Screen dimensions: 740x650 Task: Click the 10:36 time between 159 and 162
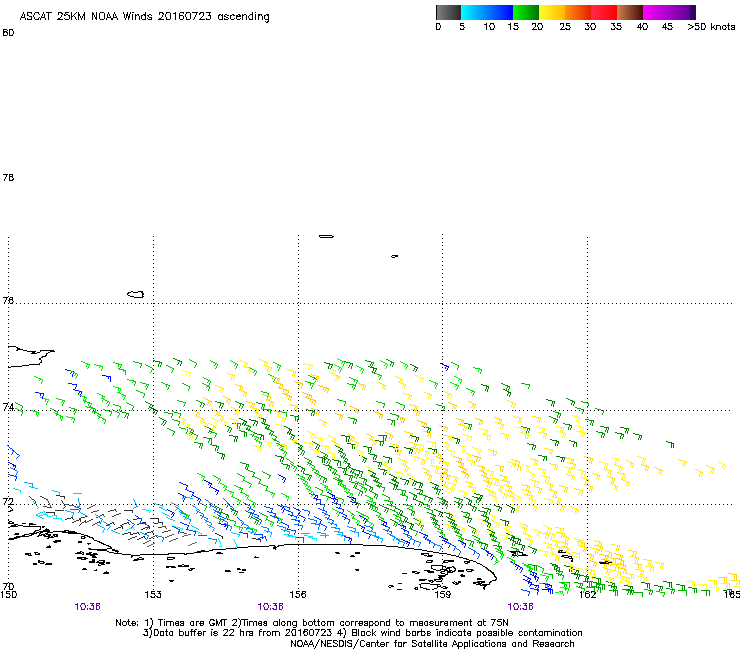[x=521, y=607]
